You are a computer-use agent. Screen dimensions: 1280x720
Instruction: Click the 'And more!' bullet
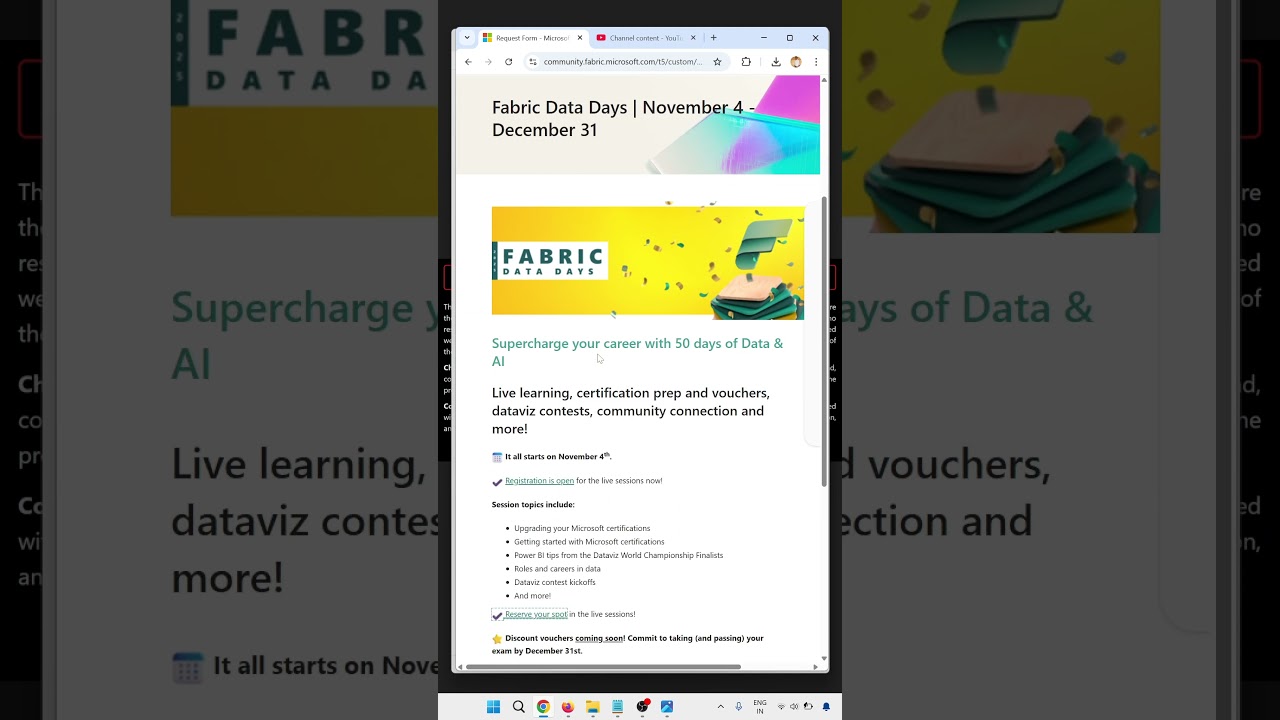pyautogui.click(x=532, y=596)
